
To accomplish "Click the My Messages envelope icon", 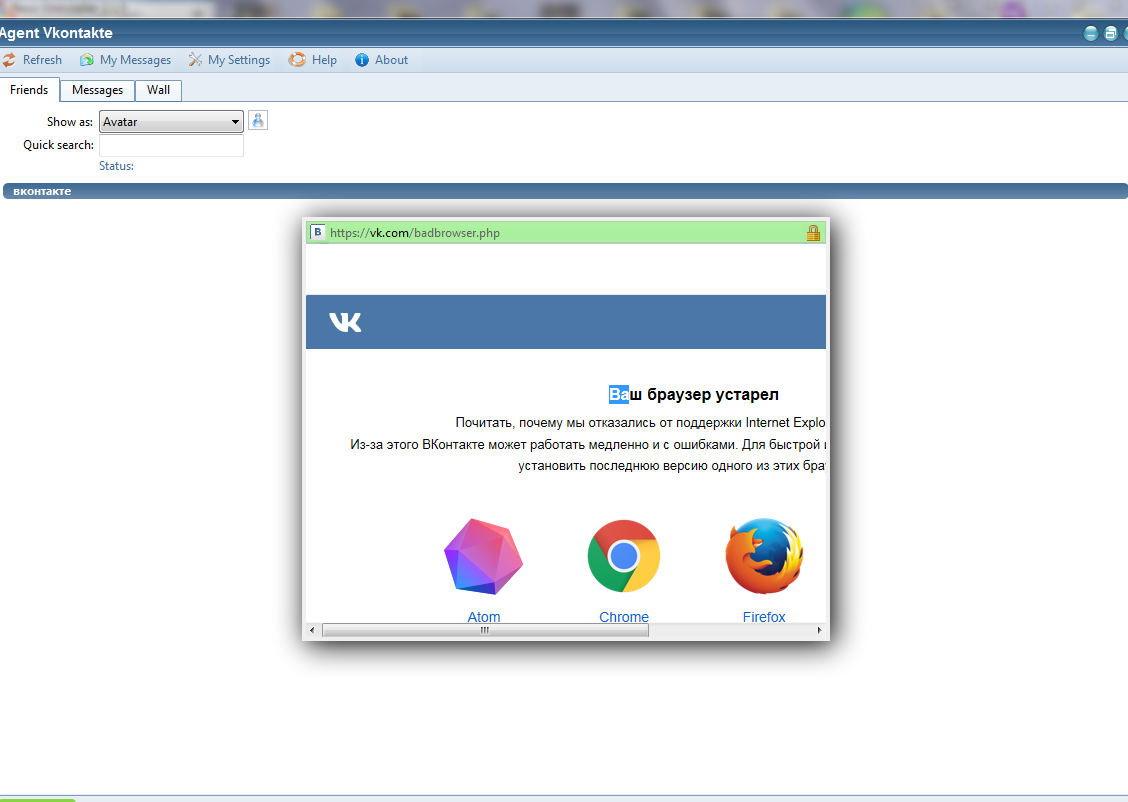I will 87,60.
